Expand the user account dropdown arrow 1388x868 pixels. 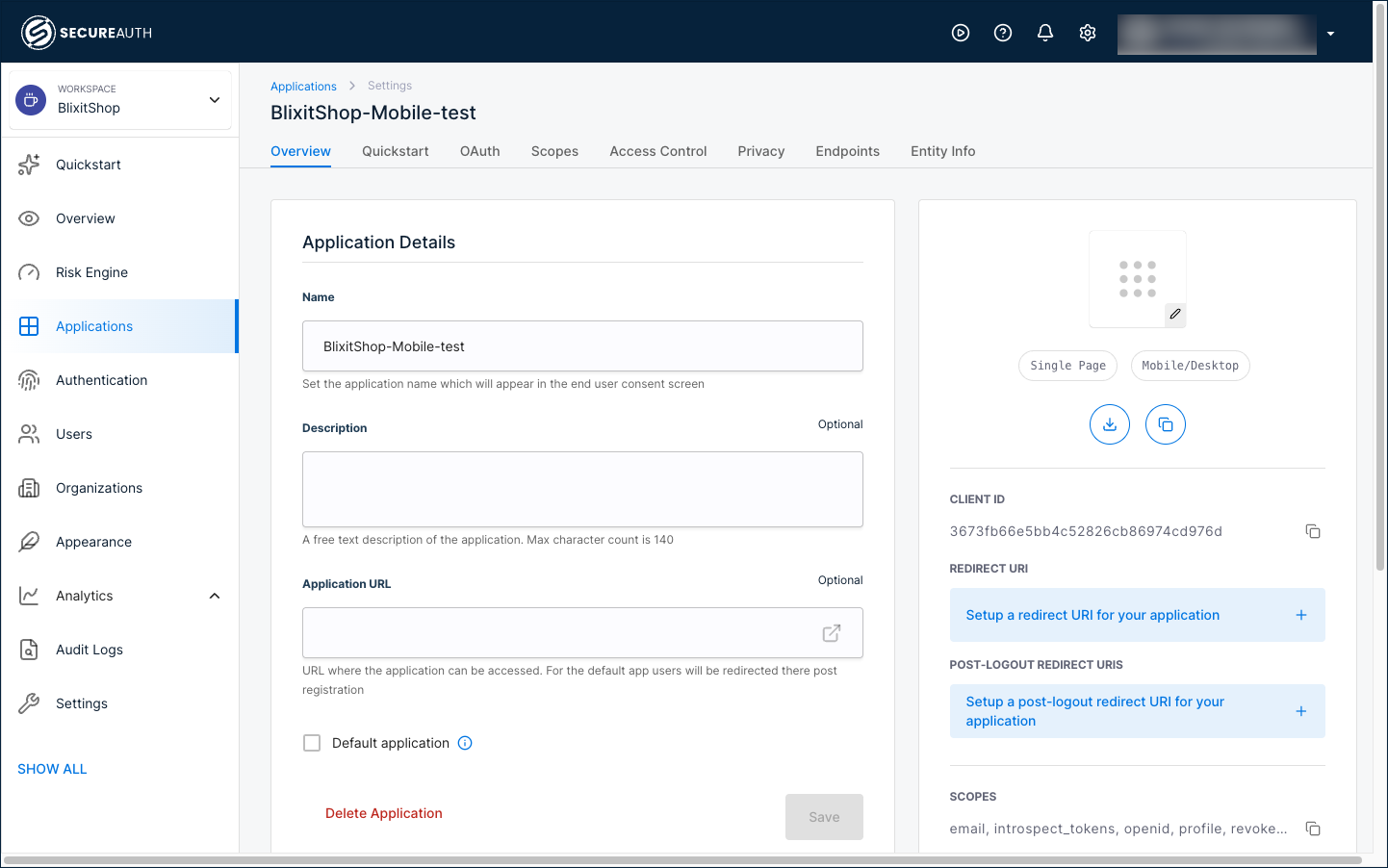tap(1330, 34)
